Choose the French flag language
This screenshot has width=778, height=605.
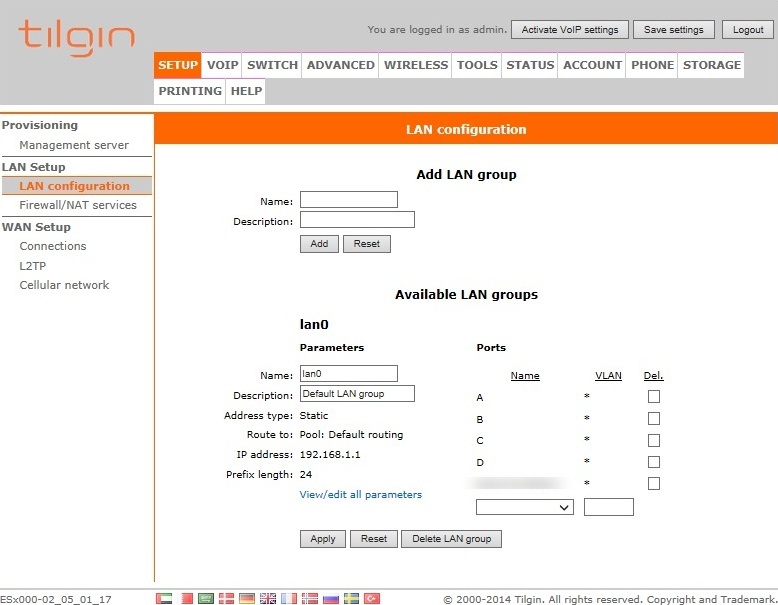[289, 599]
